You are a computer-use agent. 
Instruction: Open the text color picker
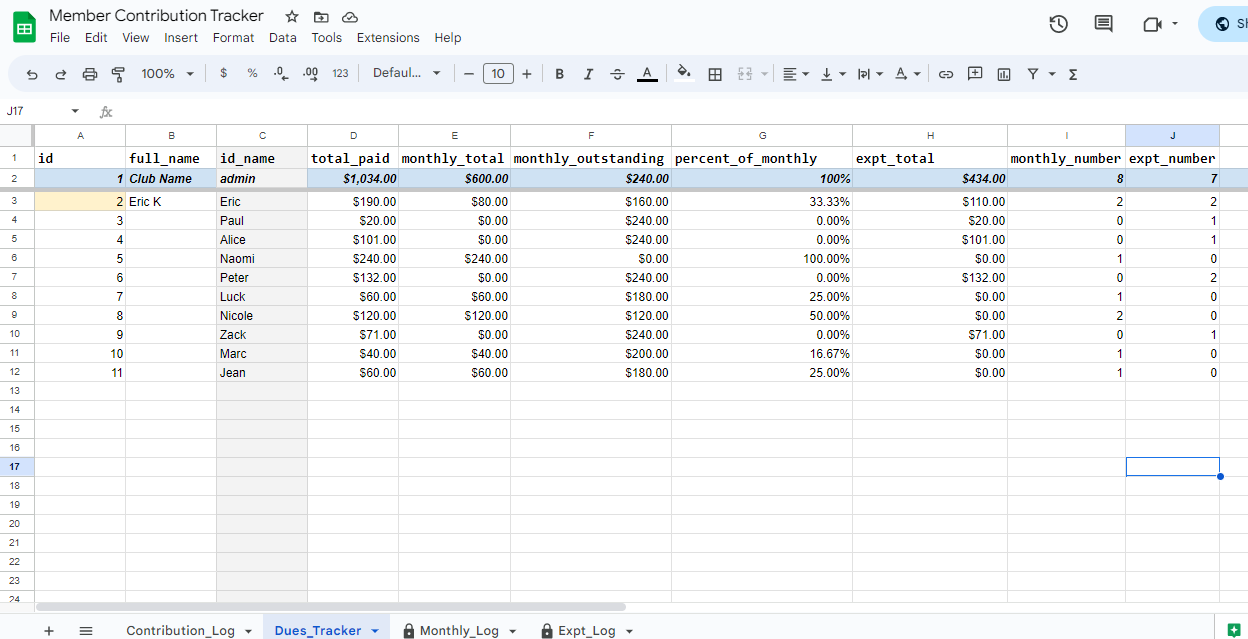click(647, 74)
